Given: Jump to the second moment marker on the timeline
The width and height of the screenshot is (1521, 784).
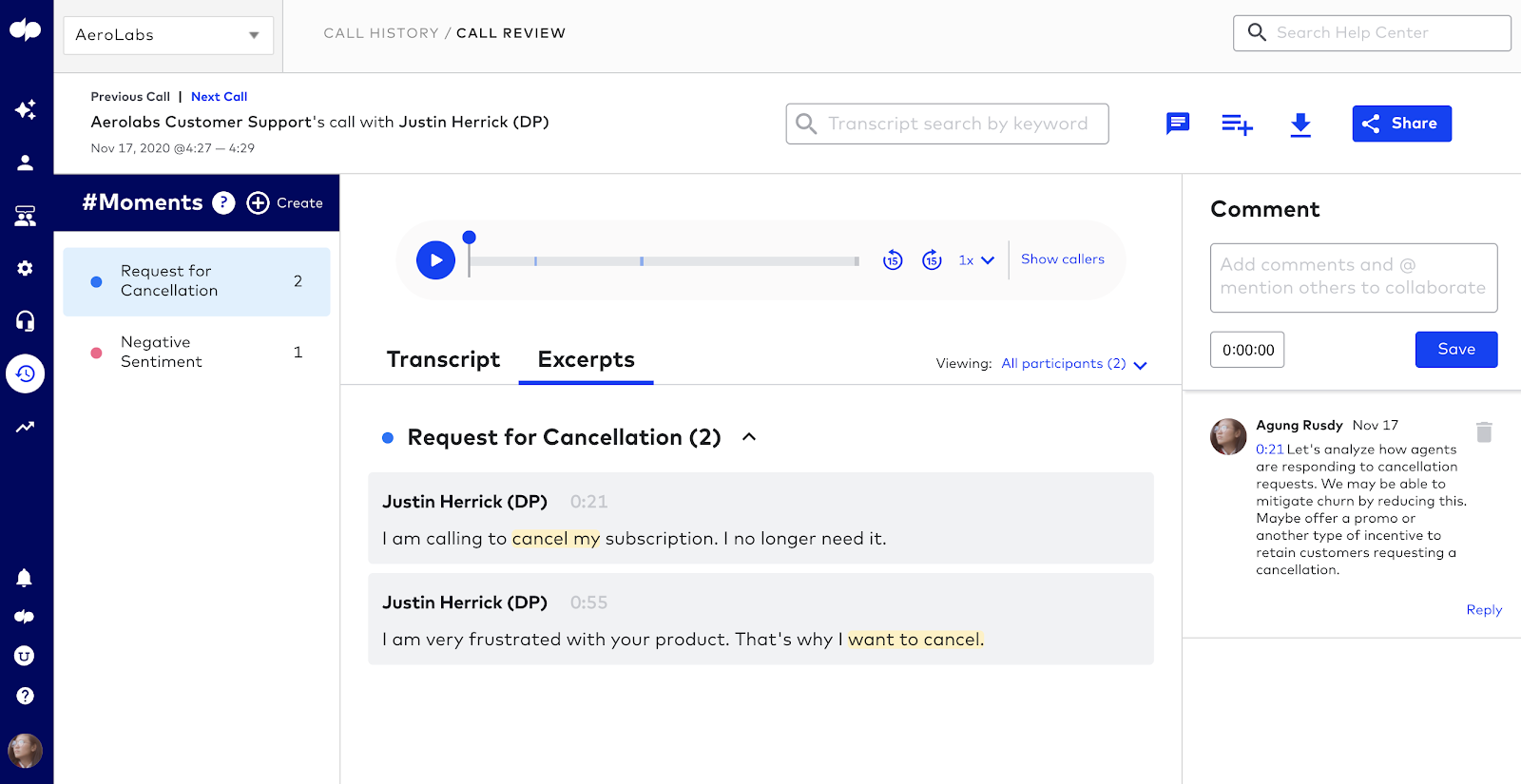Looking at the screenshot, I should point(642,260).
